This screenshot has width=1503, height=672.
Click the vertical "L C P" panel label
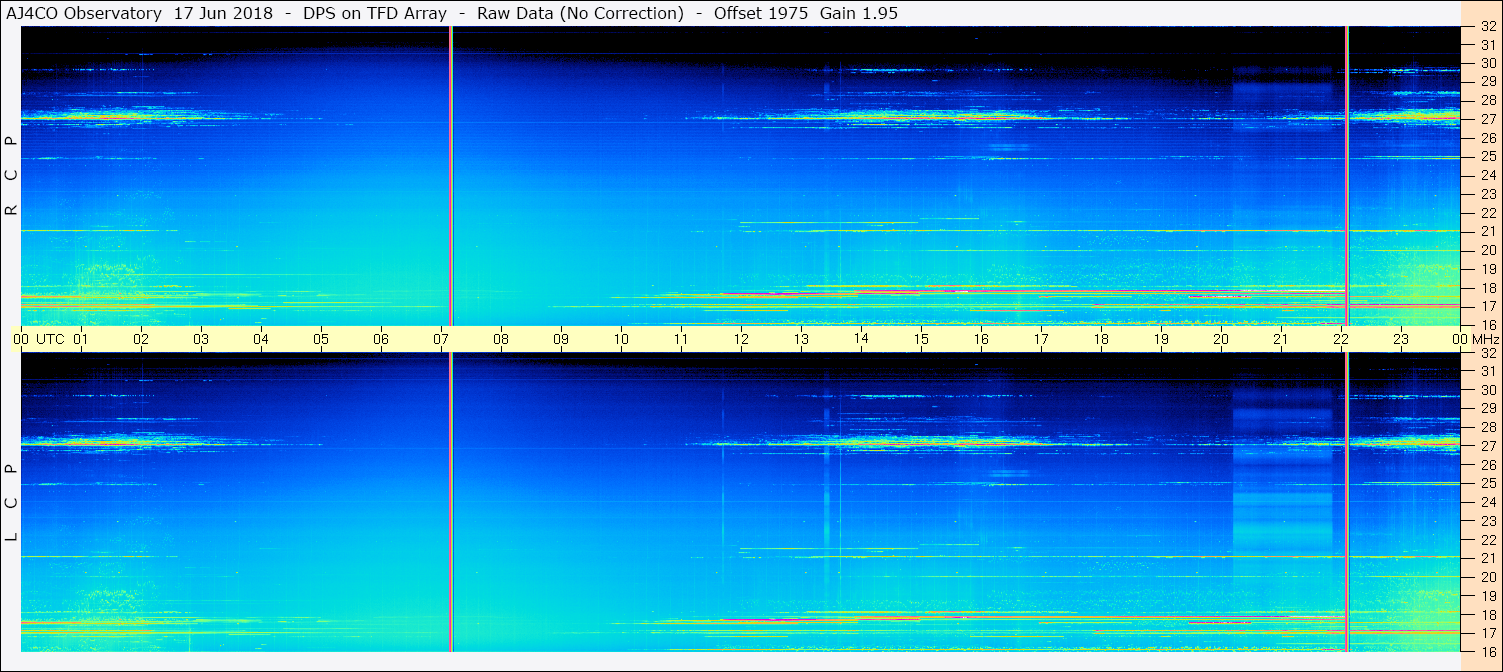coord(12,503)
